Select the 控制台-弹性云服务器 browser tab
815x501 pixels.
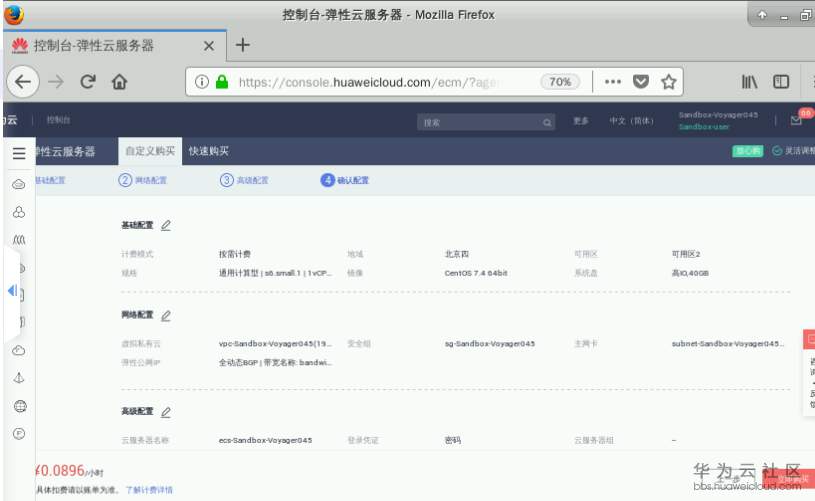tap(115, 45)
